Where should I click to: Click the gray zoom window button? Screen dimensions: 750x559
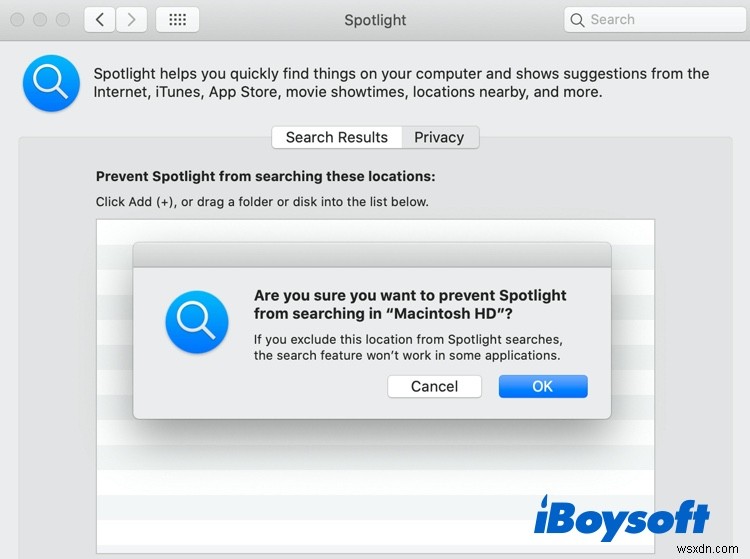click(x=63, y=20)
